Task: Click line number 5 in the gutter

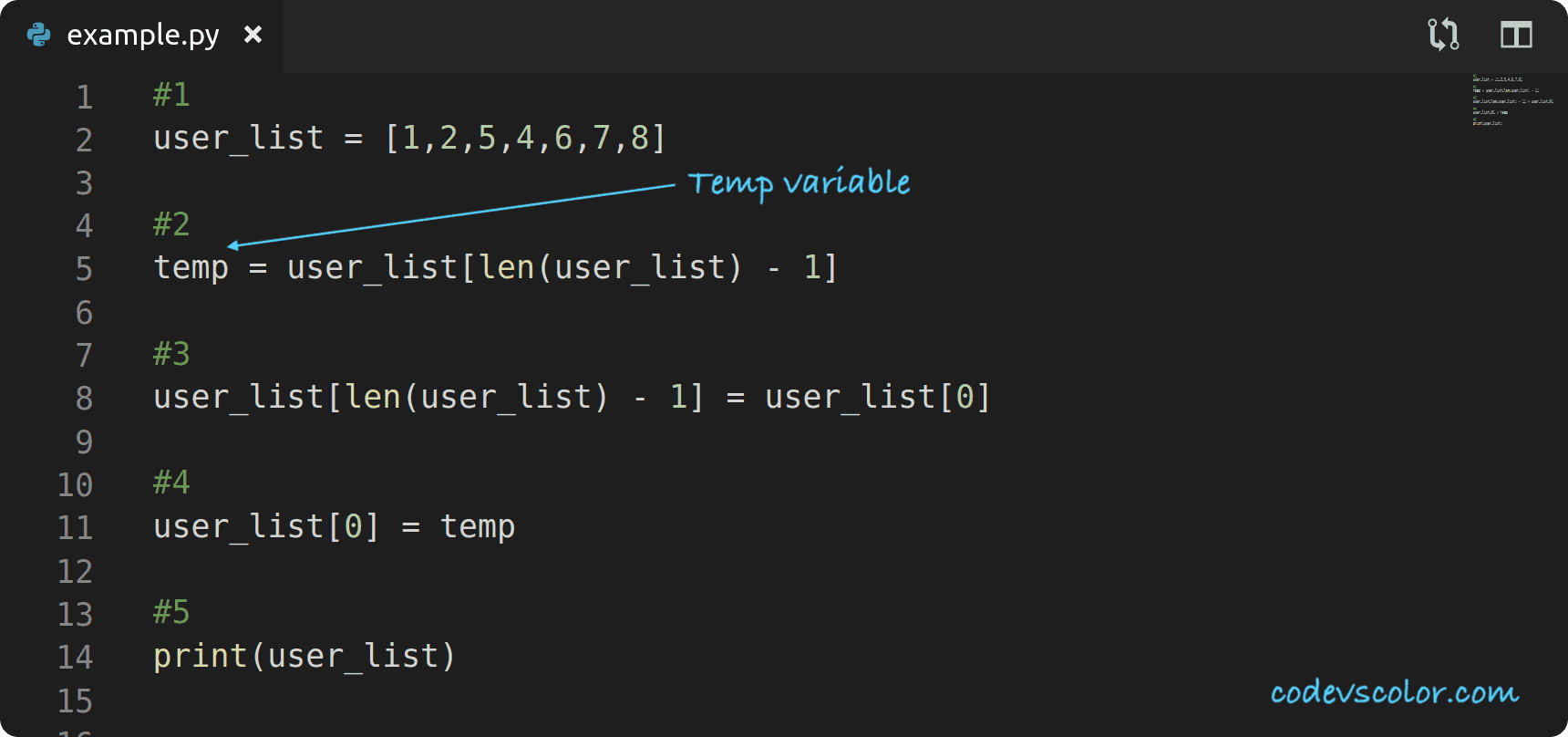Action: [x=83, y=267]
